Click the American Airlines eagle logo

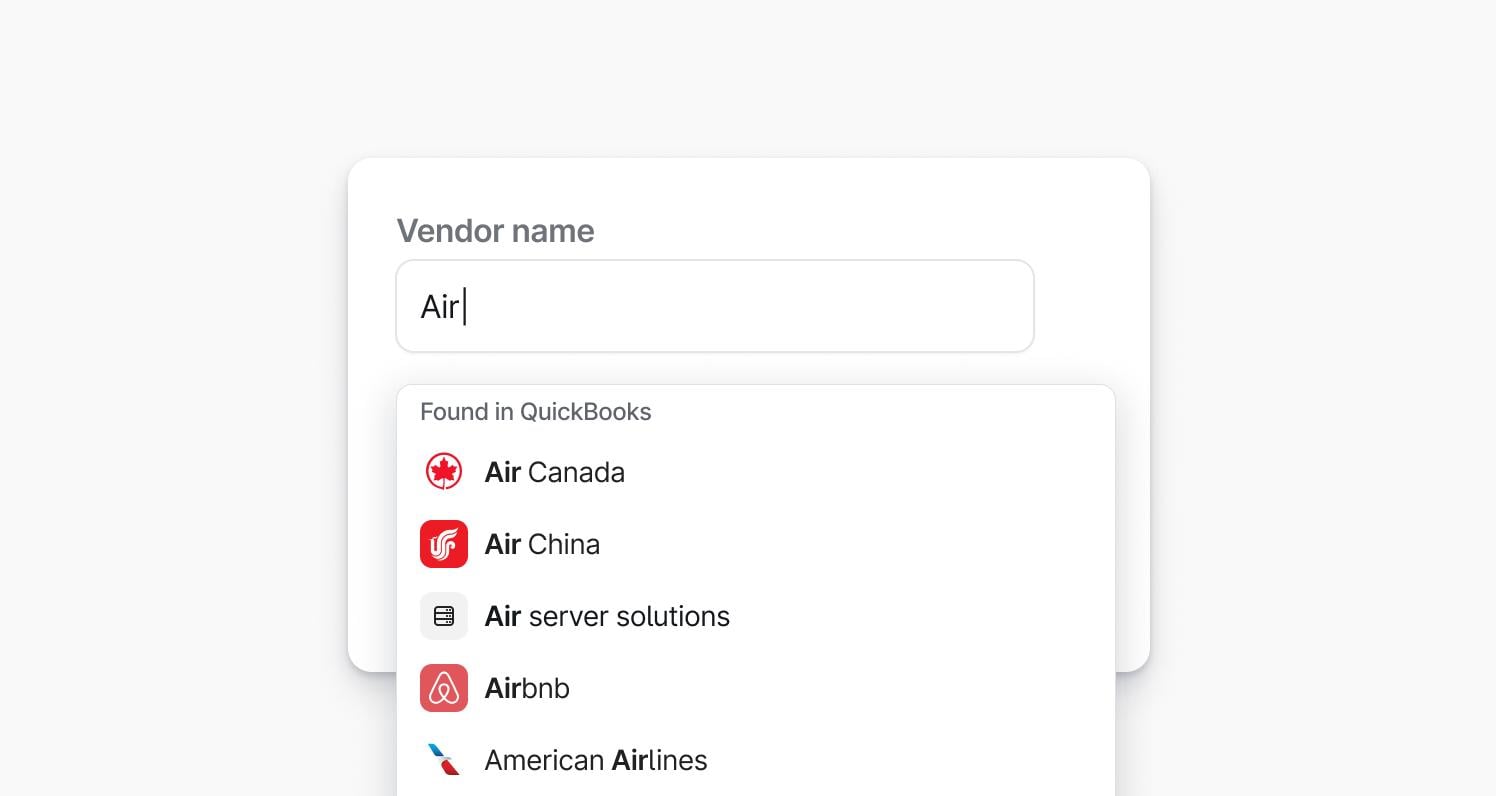point(443,760)
